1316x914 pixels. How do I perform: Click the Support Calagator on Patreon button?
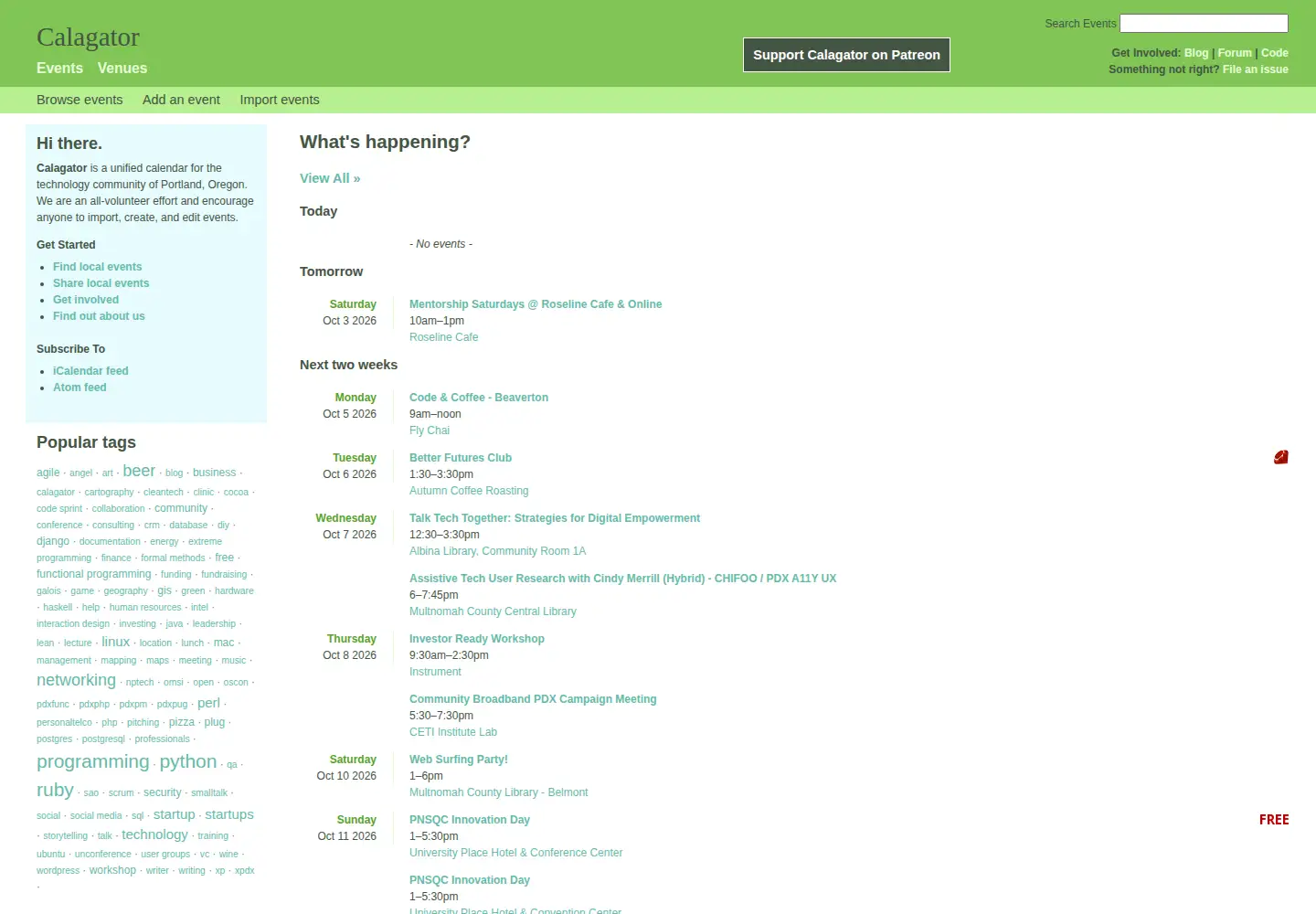tap(846, 55)
